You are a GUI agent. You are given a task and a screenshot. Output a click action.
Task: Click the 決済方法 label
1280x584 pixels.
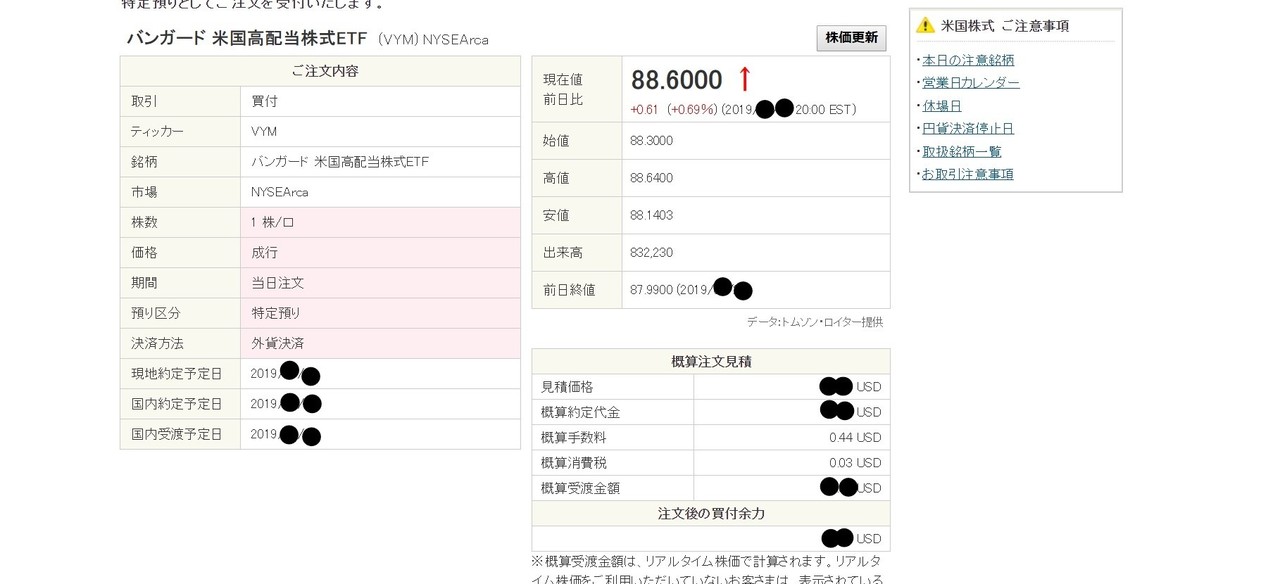click(158, 343)
